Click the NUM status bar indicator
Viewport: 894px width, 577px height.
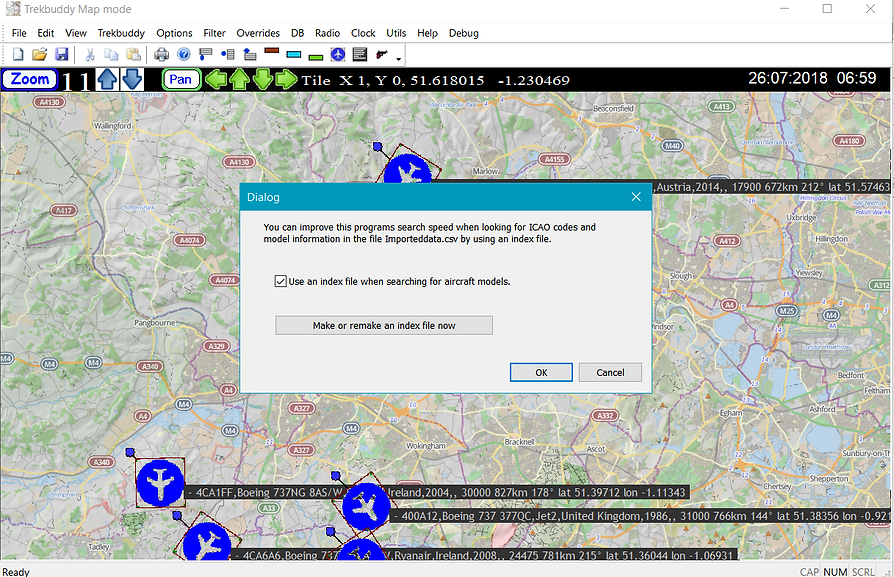(x=835, y=571)
